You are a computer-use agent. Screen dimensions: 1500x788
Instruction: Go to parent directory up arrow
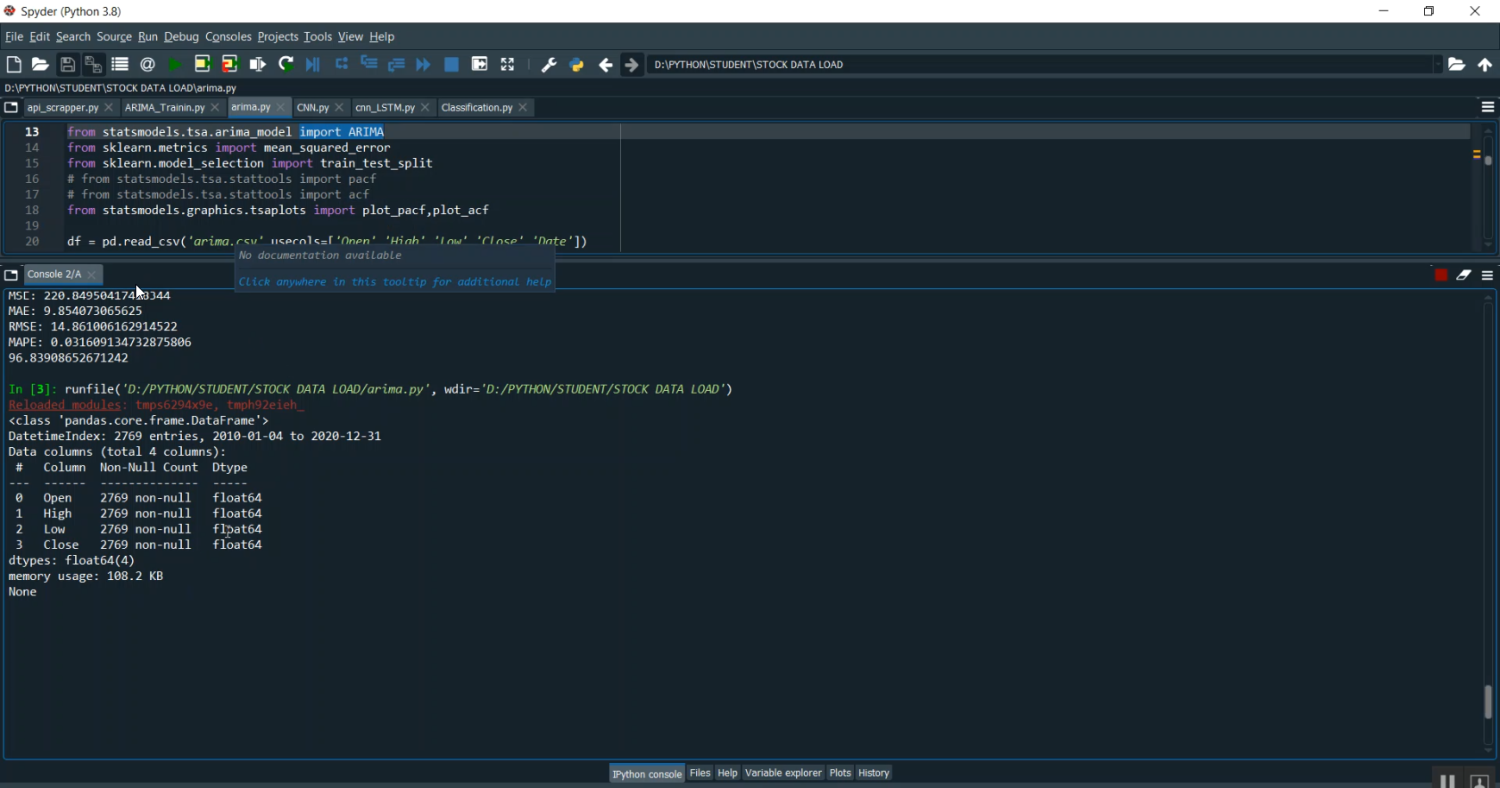pos(1485,64)
